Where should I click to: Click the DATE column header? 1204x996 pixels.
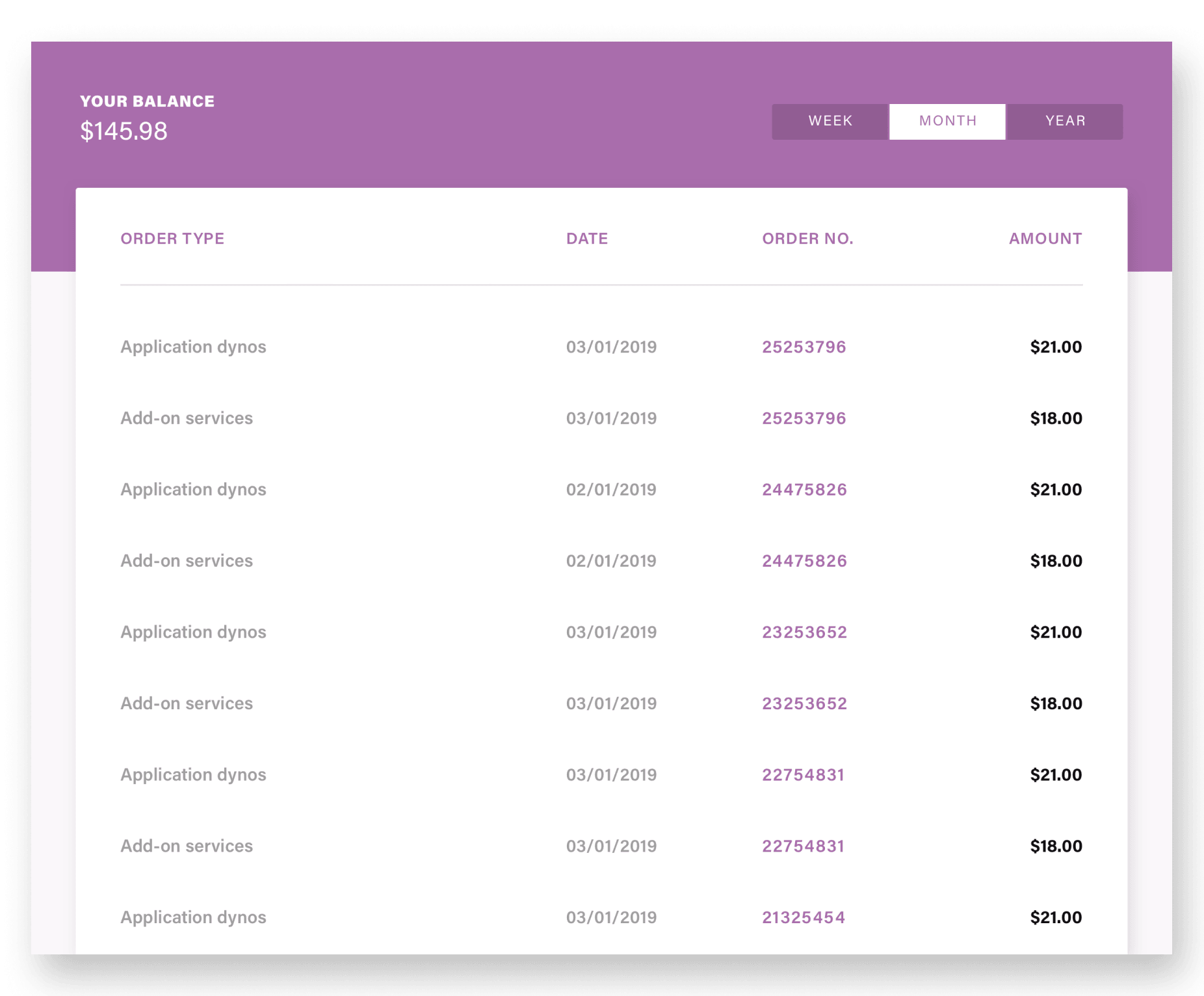(x=586, y=239)
